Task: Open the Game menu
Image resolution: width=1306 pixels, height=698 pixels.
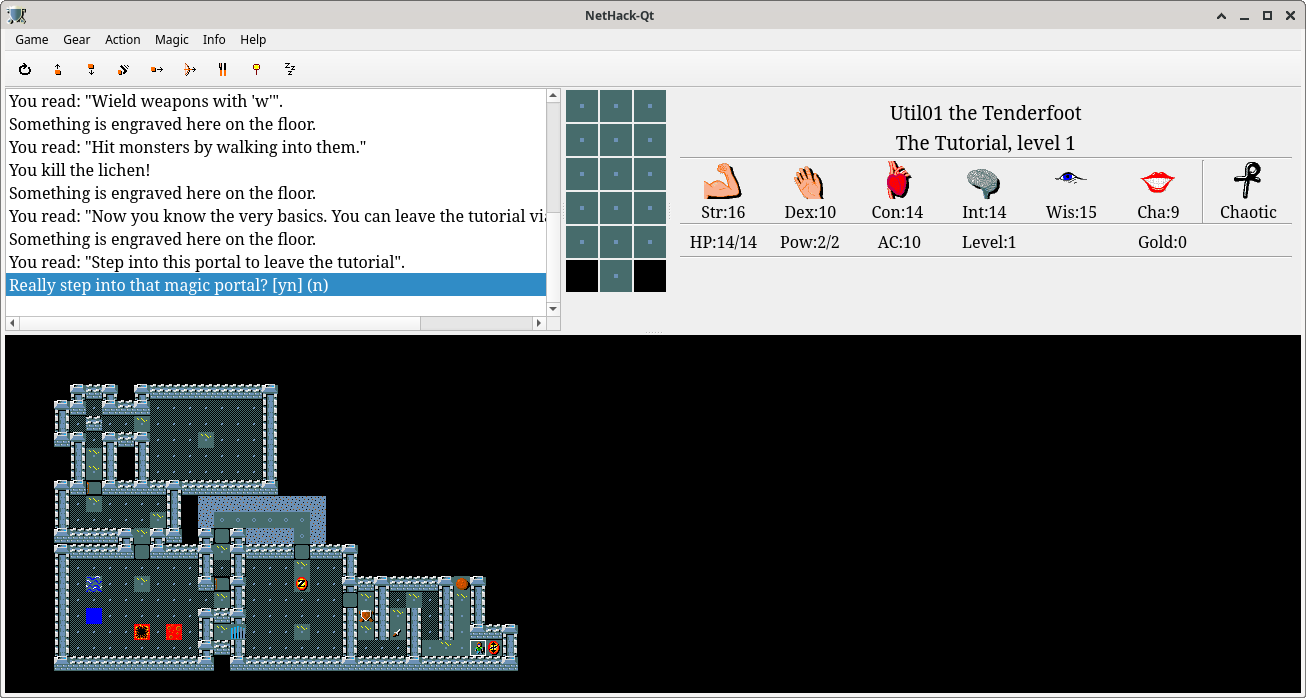Action: 32,40
